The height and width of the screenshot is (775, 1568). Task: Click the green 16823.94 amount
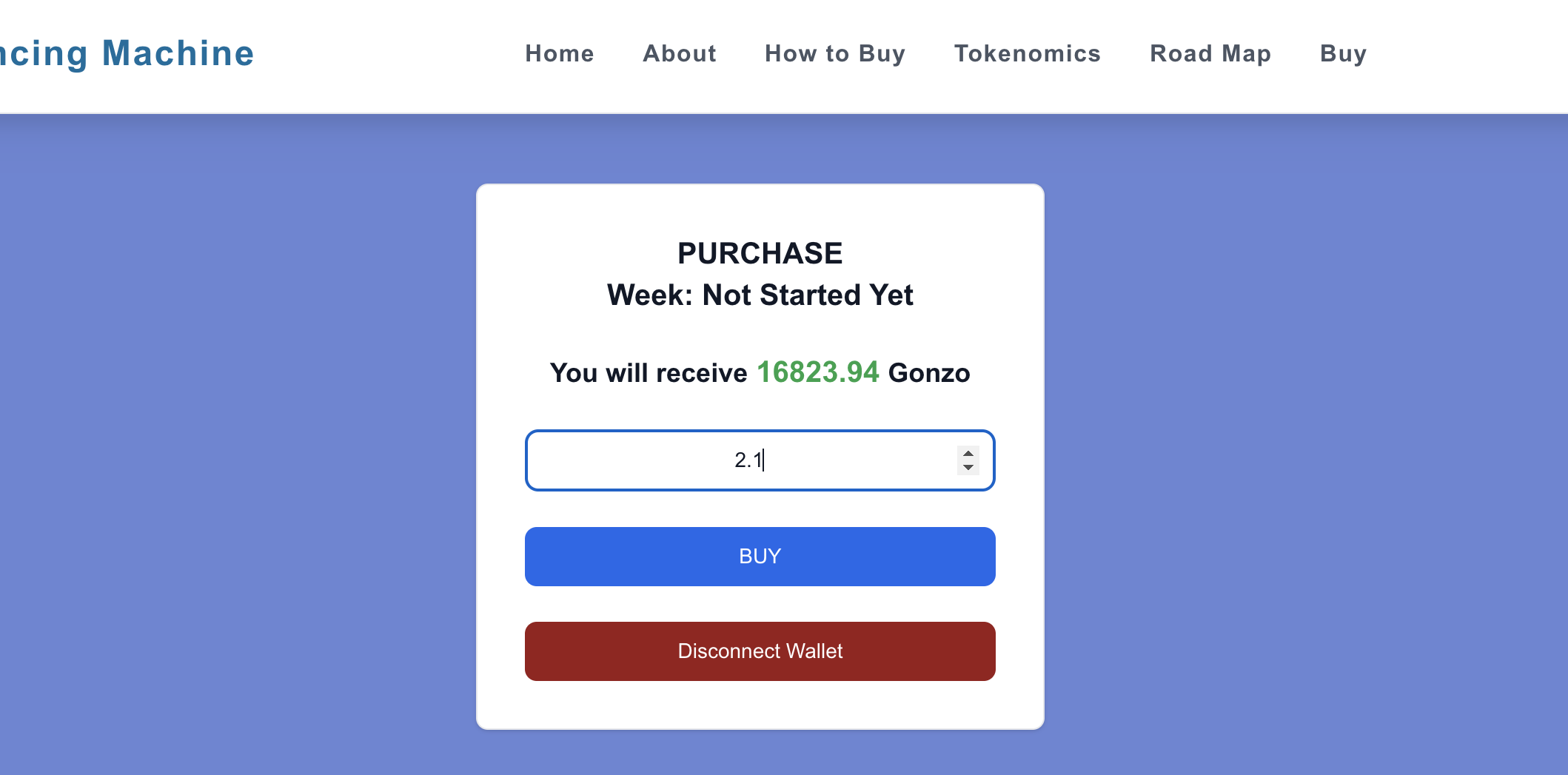[817, 372]
